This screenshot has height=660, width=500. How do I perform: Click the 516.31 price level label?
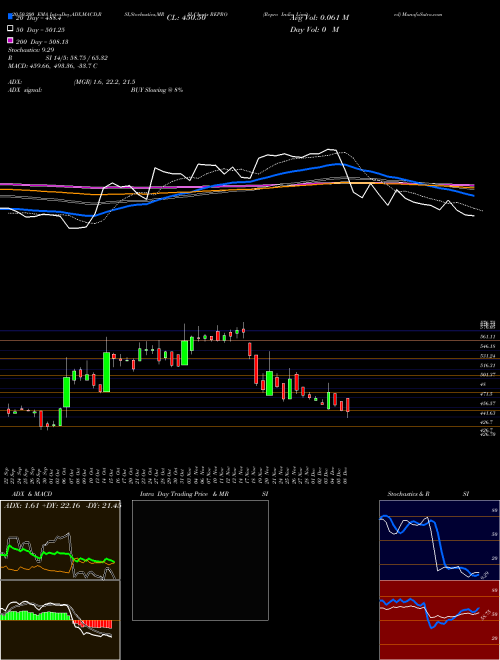(x=487, y=365)
